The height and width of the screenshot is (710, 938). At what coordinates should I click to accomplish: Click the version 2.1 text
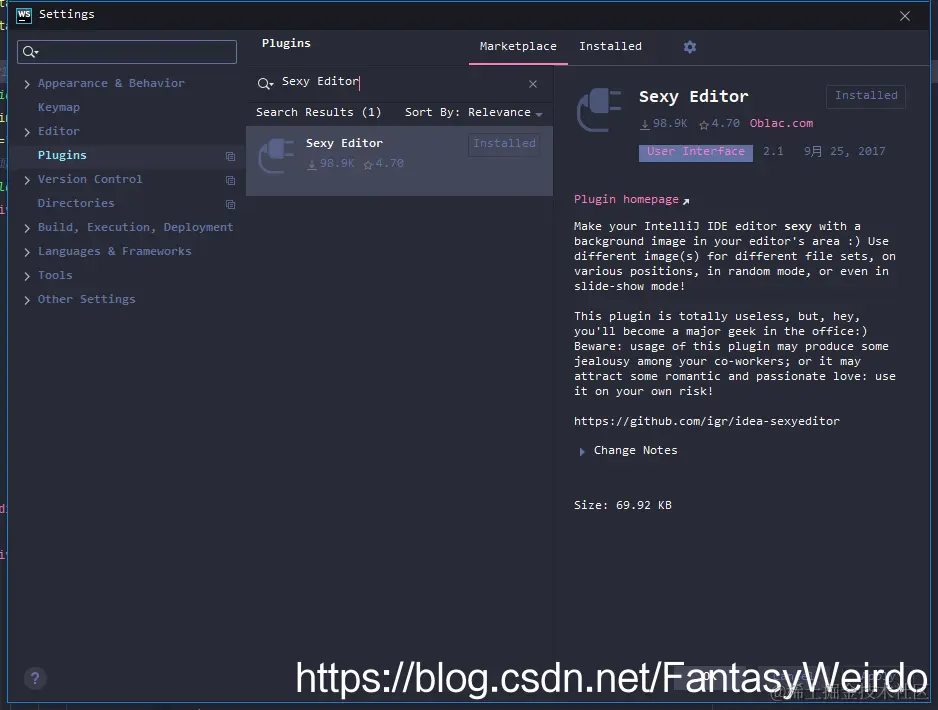click(773, 151)
